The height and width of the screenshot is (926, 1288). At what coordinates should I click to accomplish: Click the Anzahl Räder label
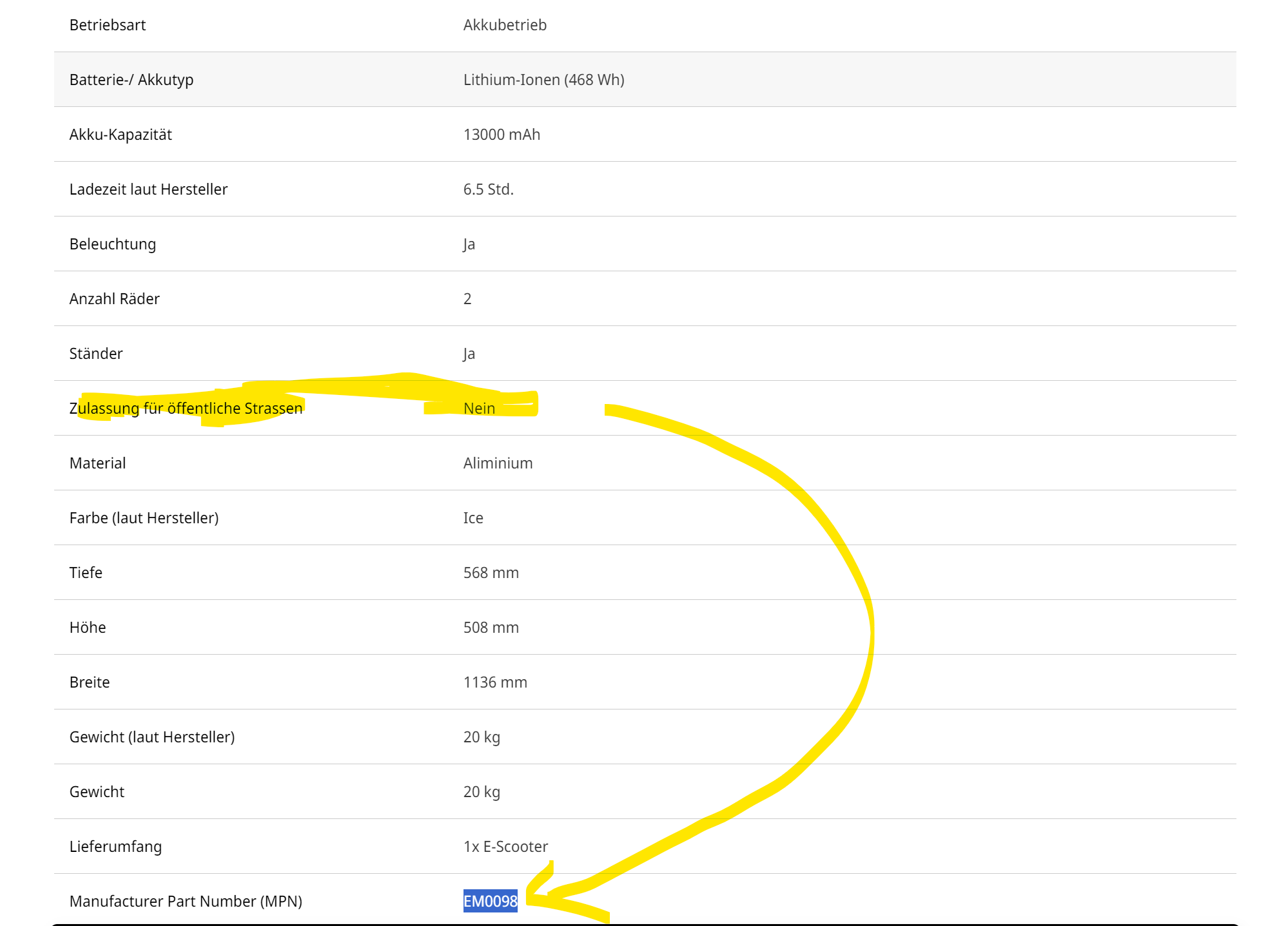[x=114, y=299]
